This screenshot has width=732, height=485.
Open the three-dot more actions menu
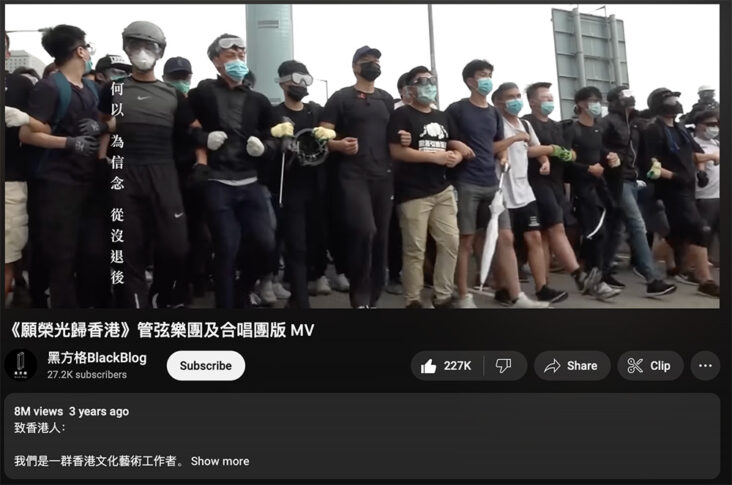(705, 366)
